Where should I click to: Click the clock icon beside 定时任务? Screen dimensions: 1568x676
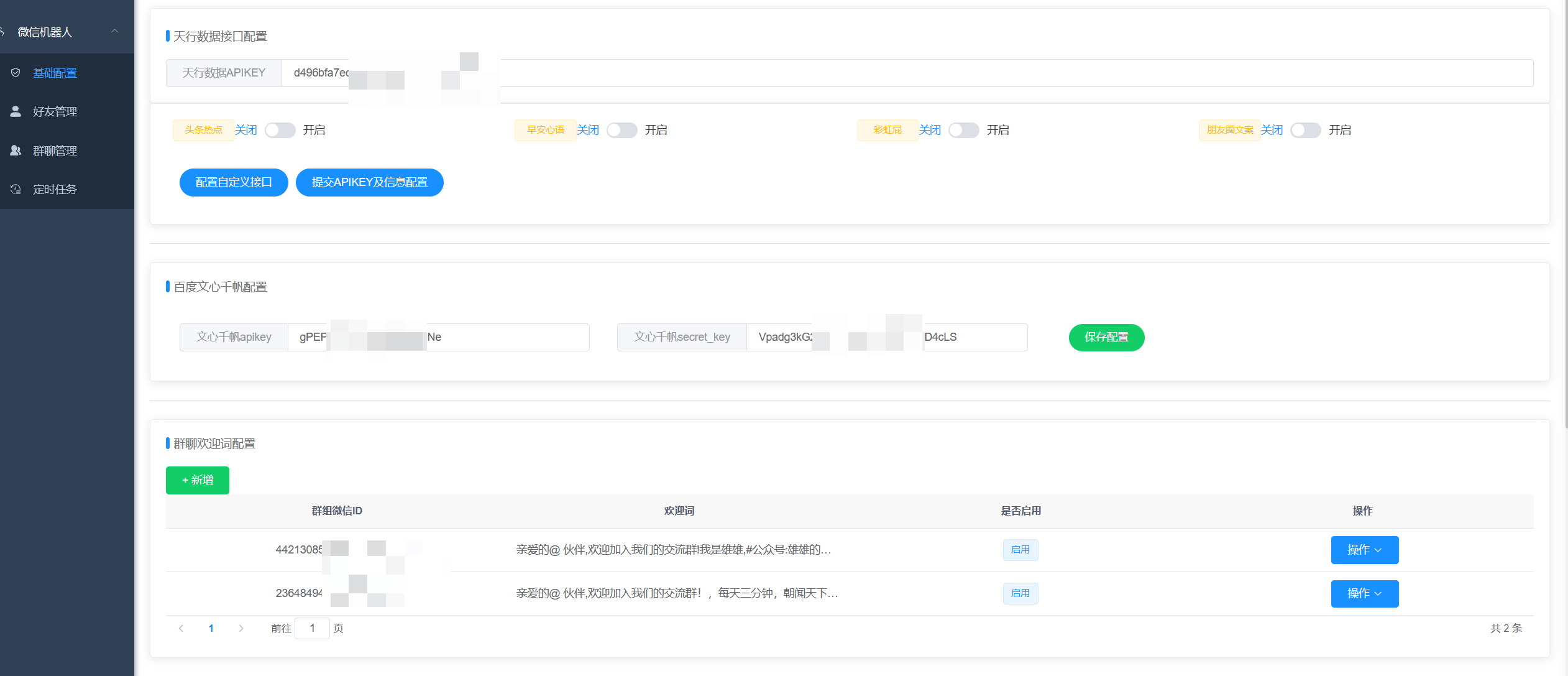[16, 189]
